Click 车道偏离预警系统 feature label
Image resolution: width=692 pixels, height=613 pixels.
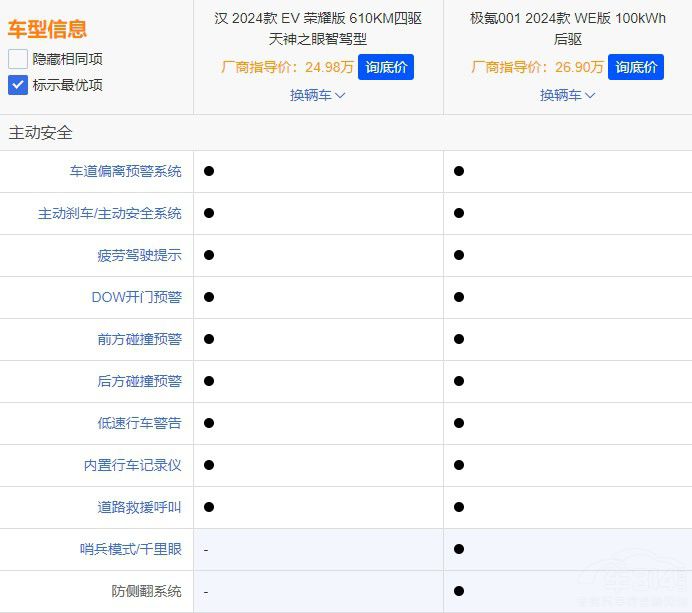pyautogui.click(x=126, y=171)
